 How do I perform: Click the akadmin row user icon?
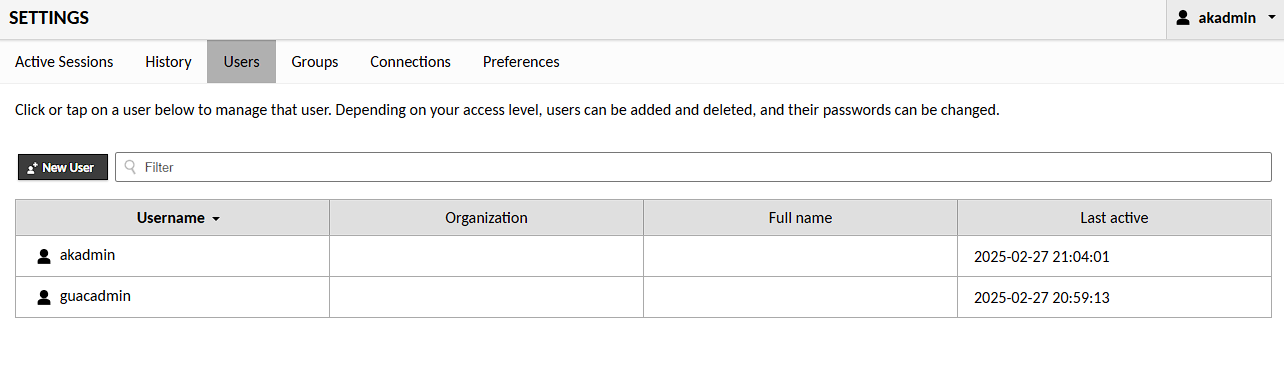tap(44, 257)
